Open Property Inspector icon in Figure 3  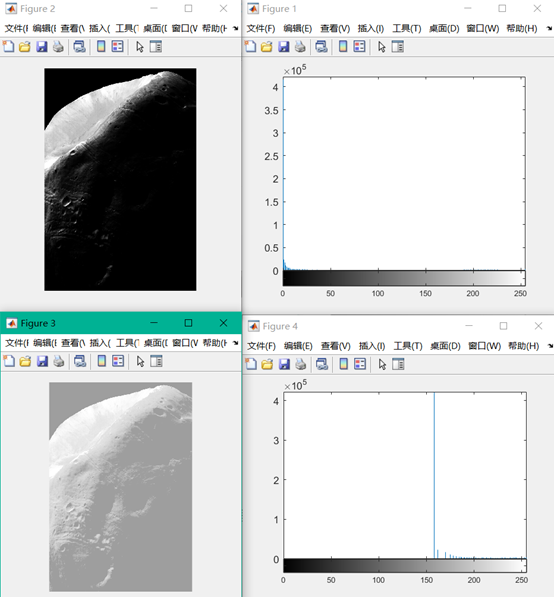pos(156,361)
